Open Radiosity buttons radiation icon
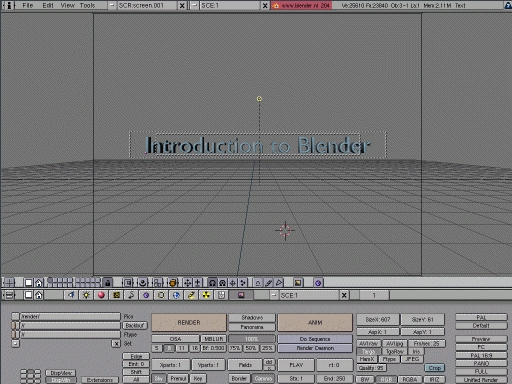 206,295
